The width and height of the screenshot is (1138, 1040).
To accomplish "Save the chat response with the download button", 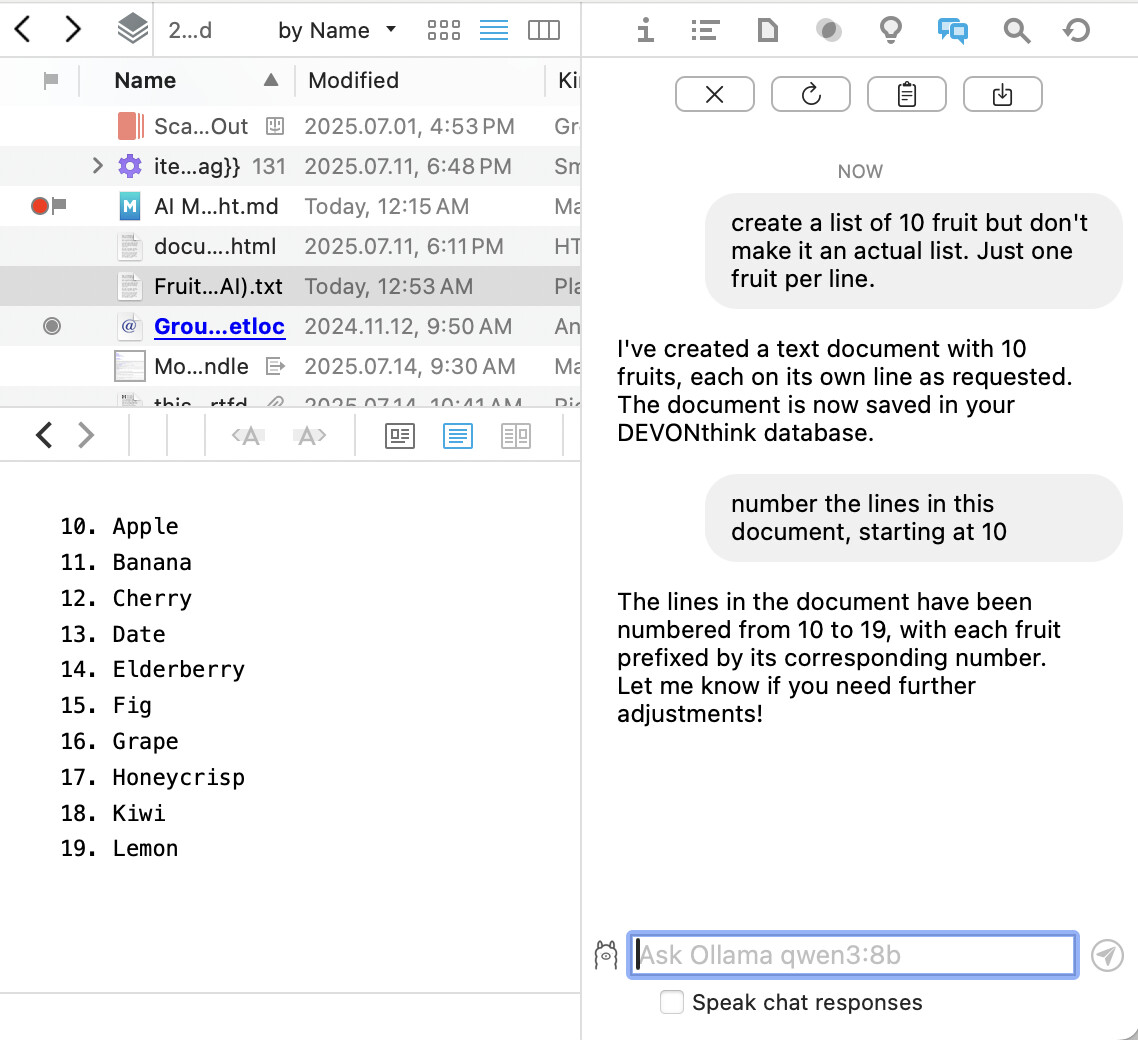I will [1002, 95].
